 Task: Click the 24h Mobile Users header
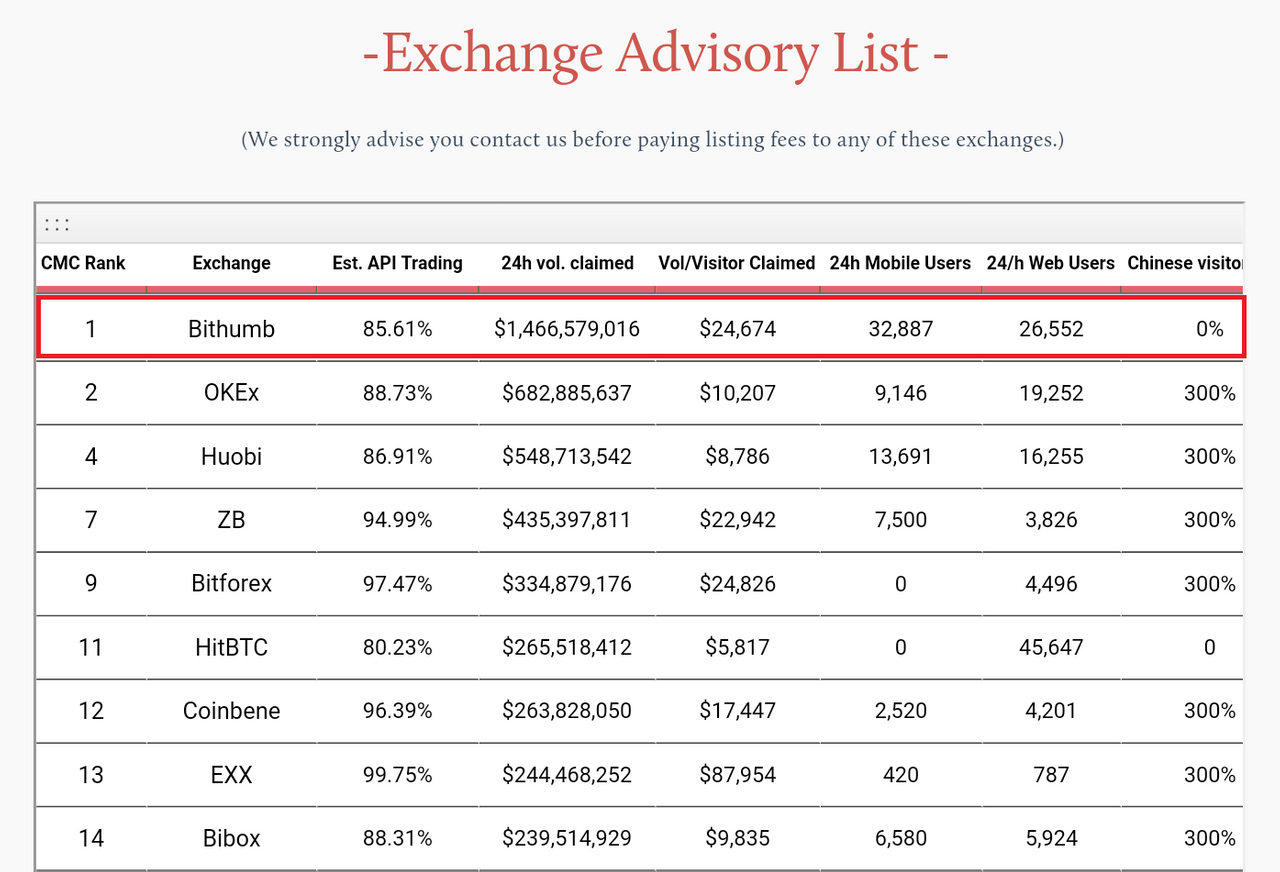[900, 263]
